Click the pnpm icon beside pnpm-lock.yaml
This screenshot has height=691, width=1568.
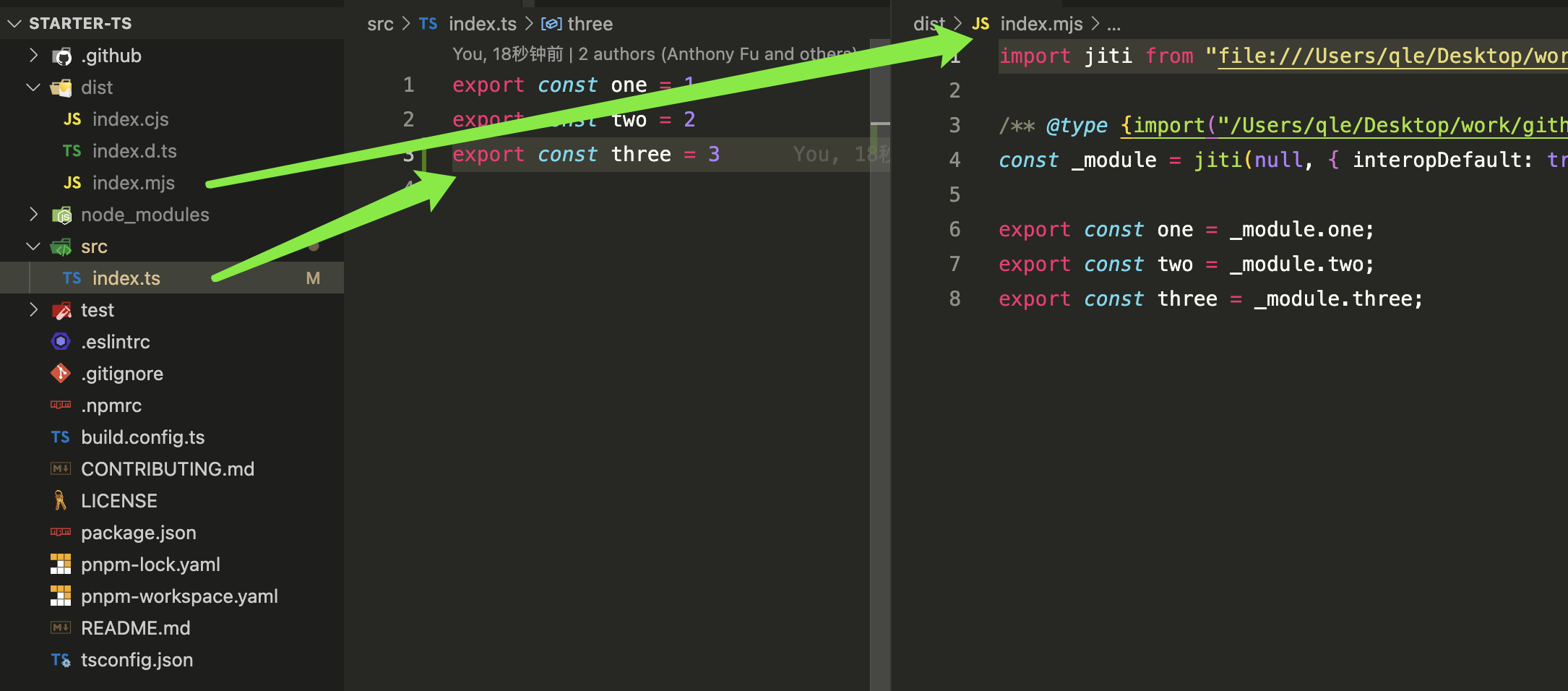click(61, 565)
